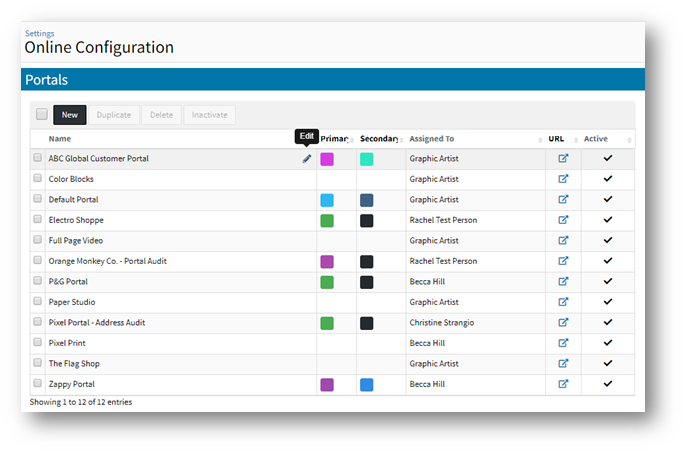Click the edit pencil for ABC Global Customer Portal
This screenshot has width=687, height=454.
pyautogui.click(x=307, y=159)
